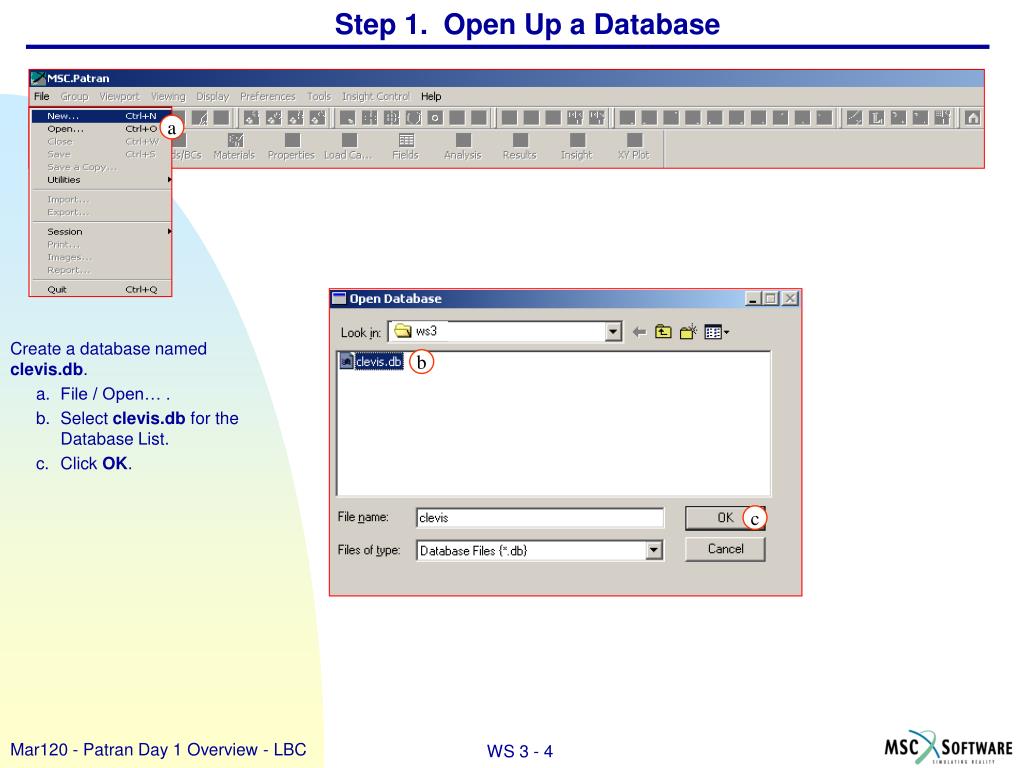The height and width of the screenshot is (768, 1024).
Task: Open the Insight Control menu
Action: (376, 96)
